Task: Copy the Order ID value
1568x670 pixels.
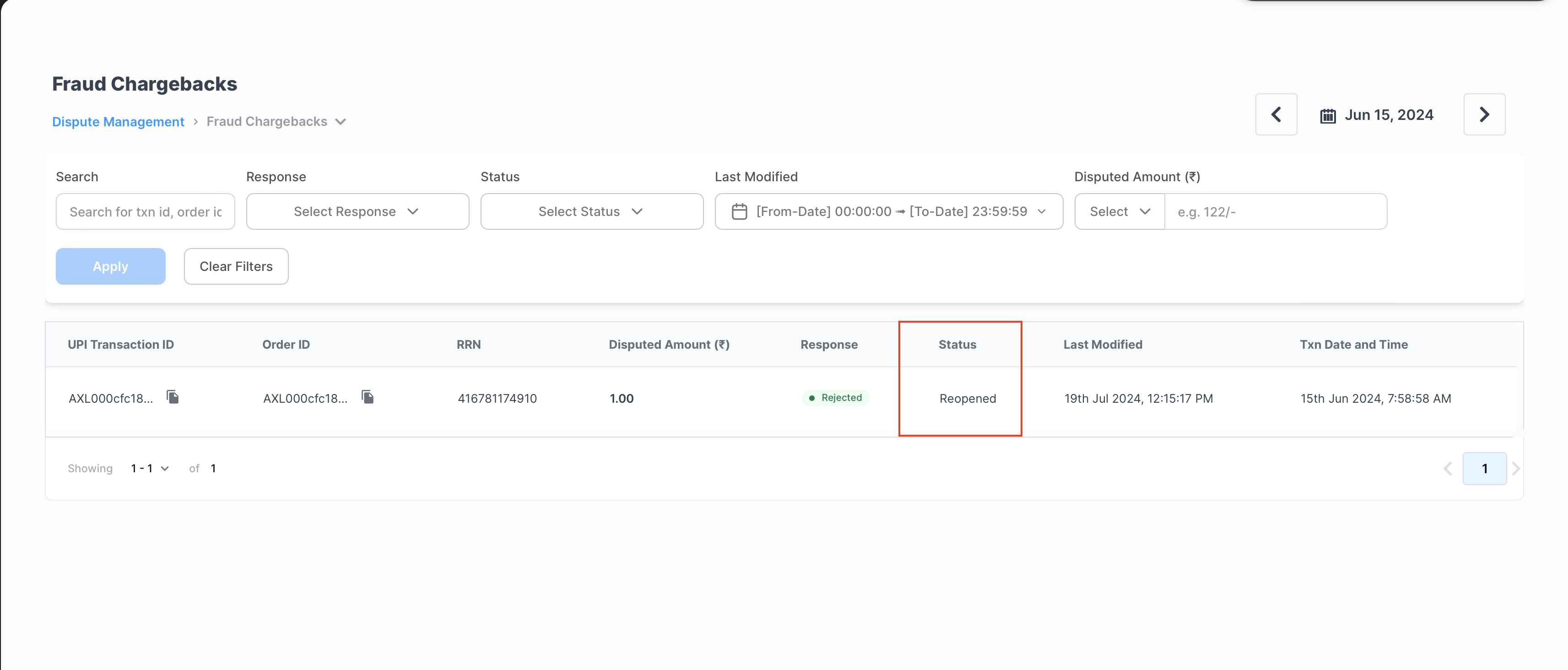Action: (x=368, y=397)
